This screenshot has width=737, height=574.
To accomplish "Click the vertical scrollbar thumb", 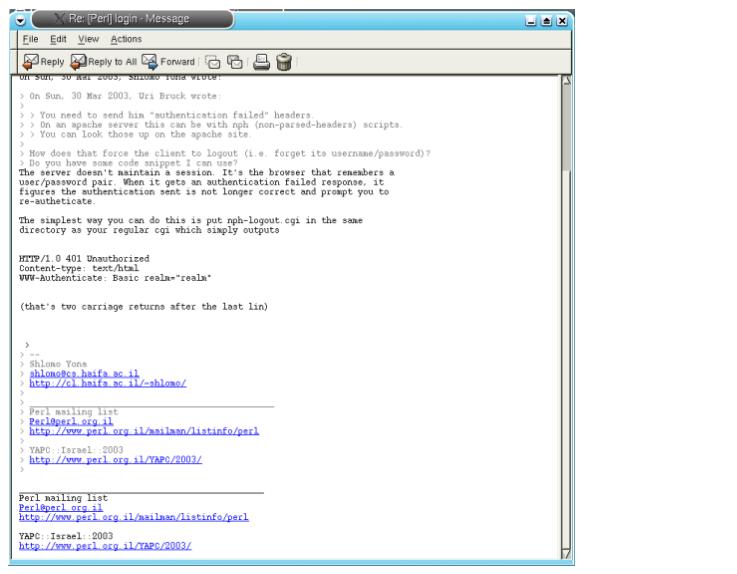I will coord(567,130).
